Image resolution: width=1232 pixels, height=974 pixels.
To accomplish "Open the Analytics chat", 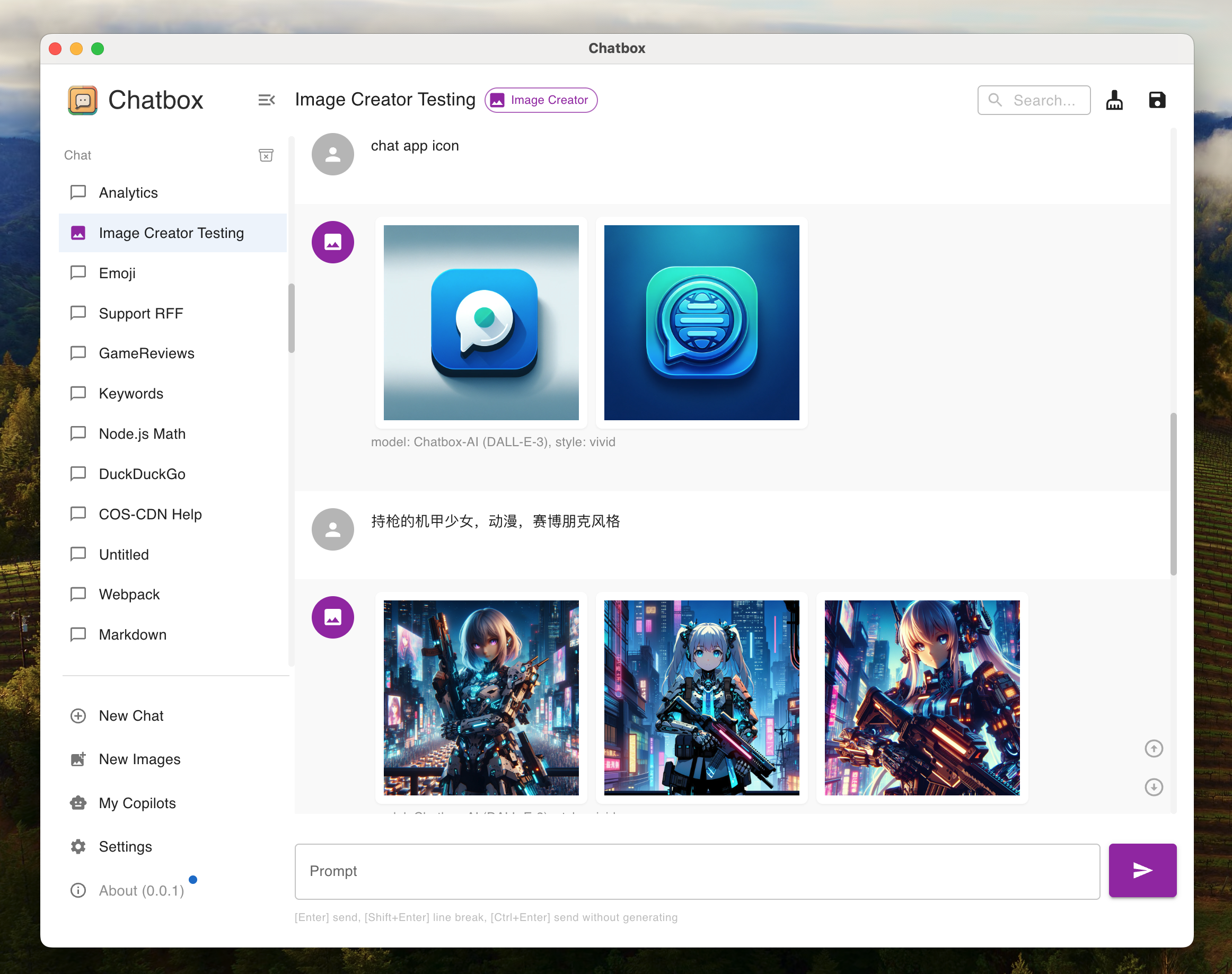I will (x=173, y=193).
